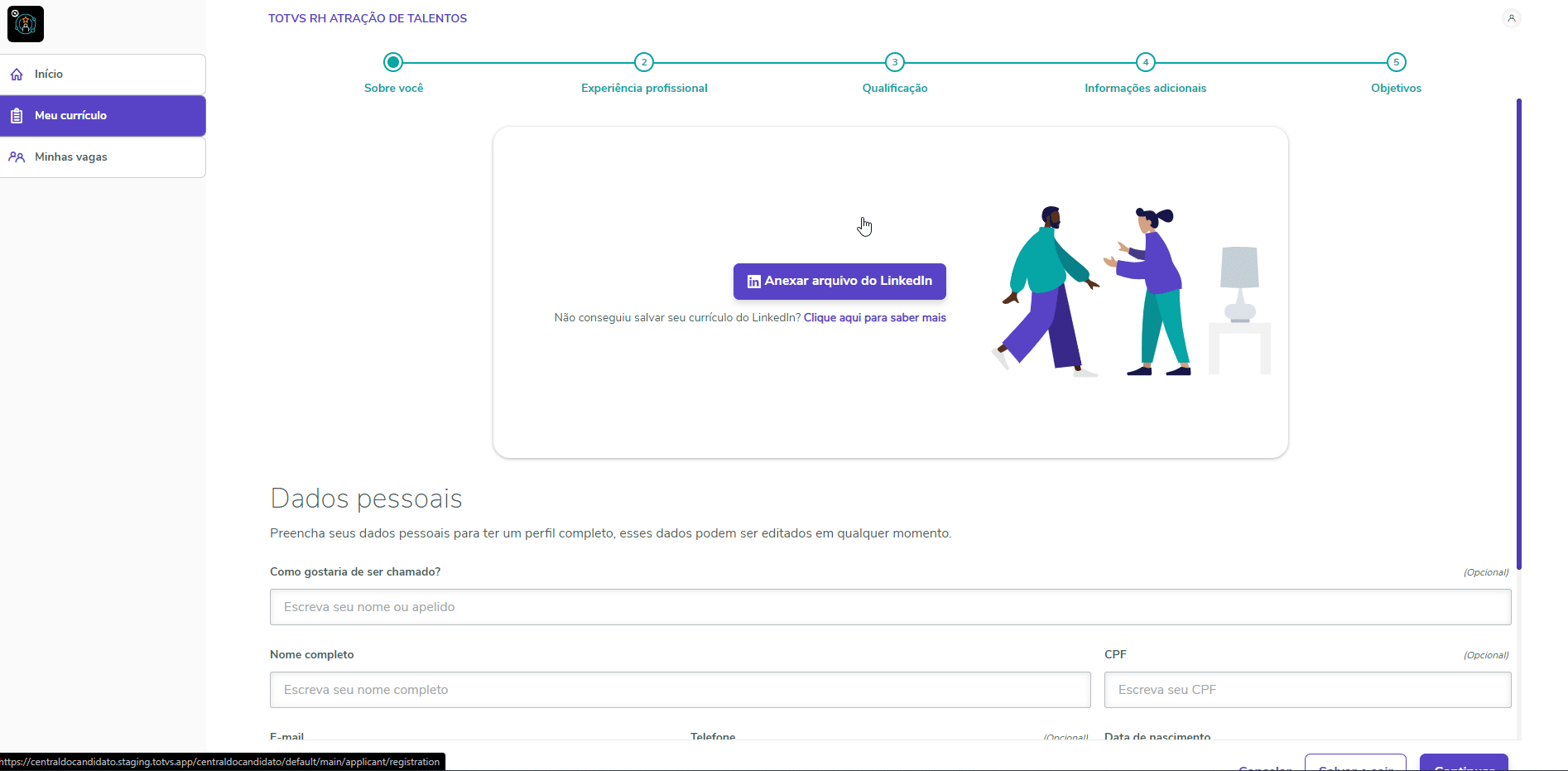Select step circle 5 in the stepper
This screenshot has height=771, width=1568.
click(1397, 62)
